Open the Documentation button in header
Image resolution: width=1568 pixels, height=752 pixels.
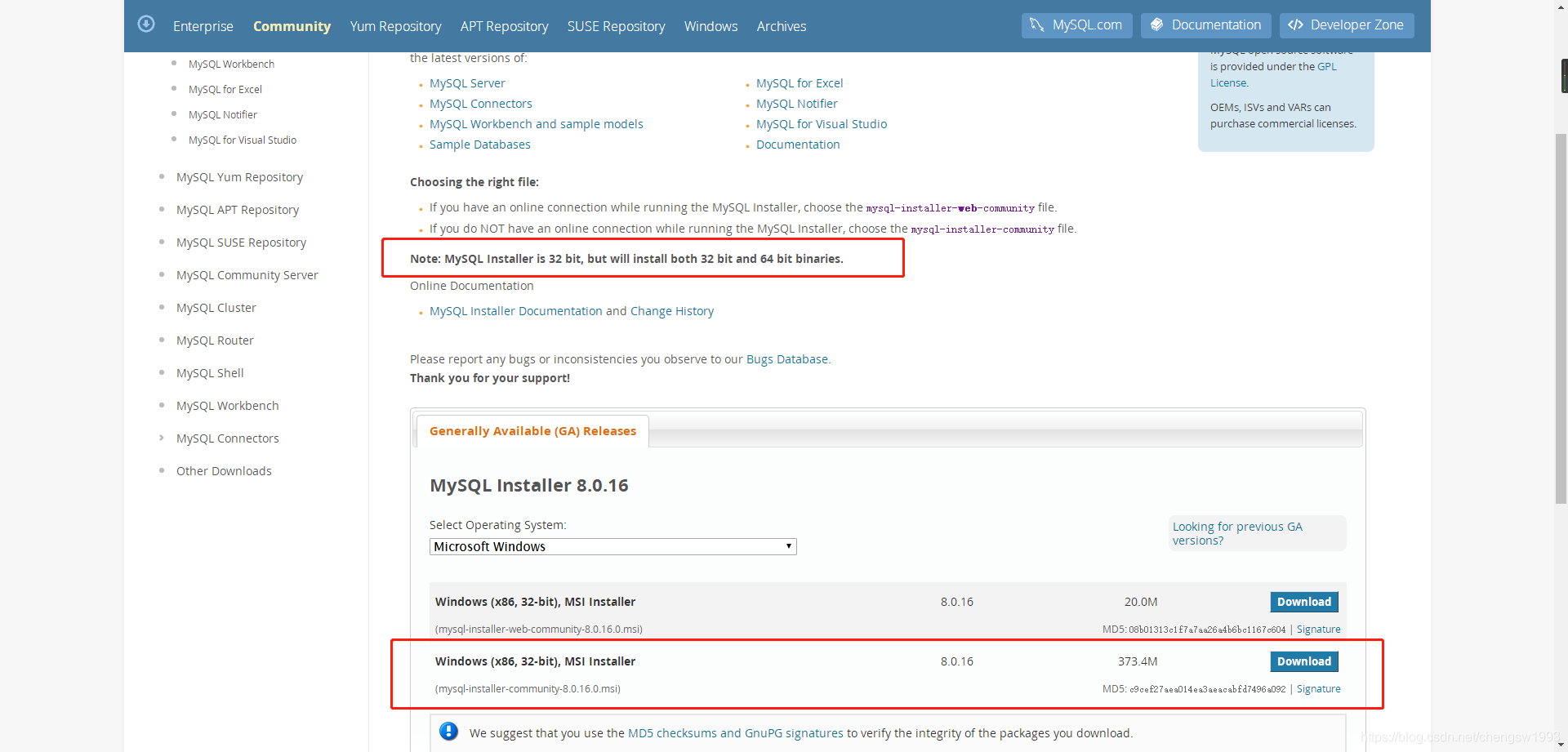click(1205, 25)
